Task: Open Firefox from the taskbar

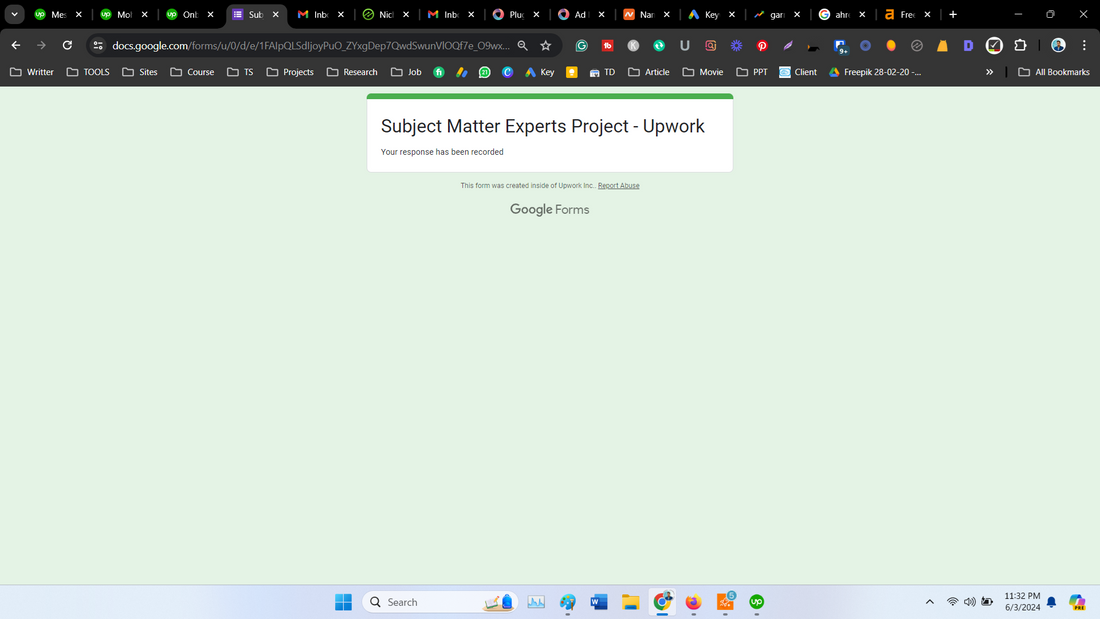Action: tap(693, 602)
